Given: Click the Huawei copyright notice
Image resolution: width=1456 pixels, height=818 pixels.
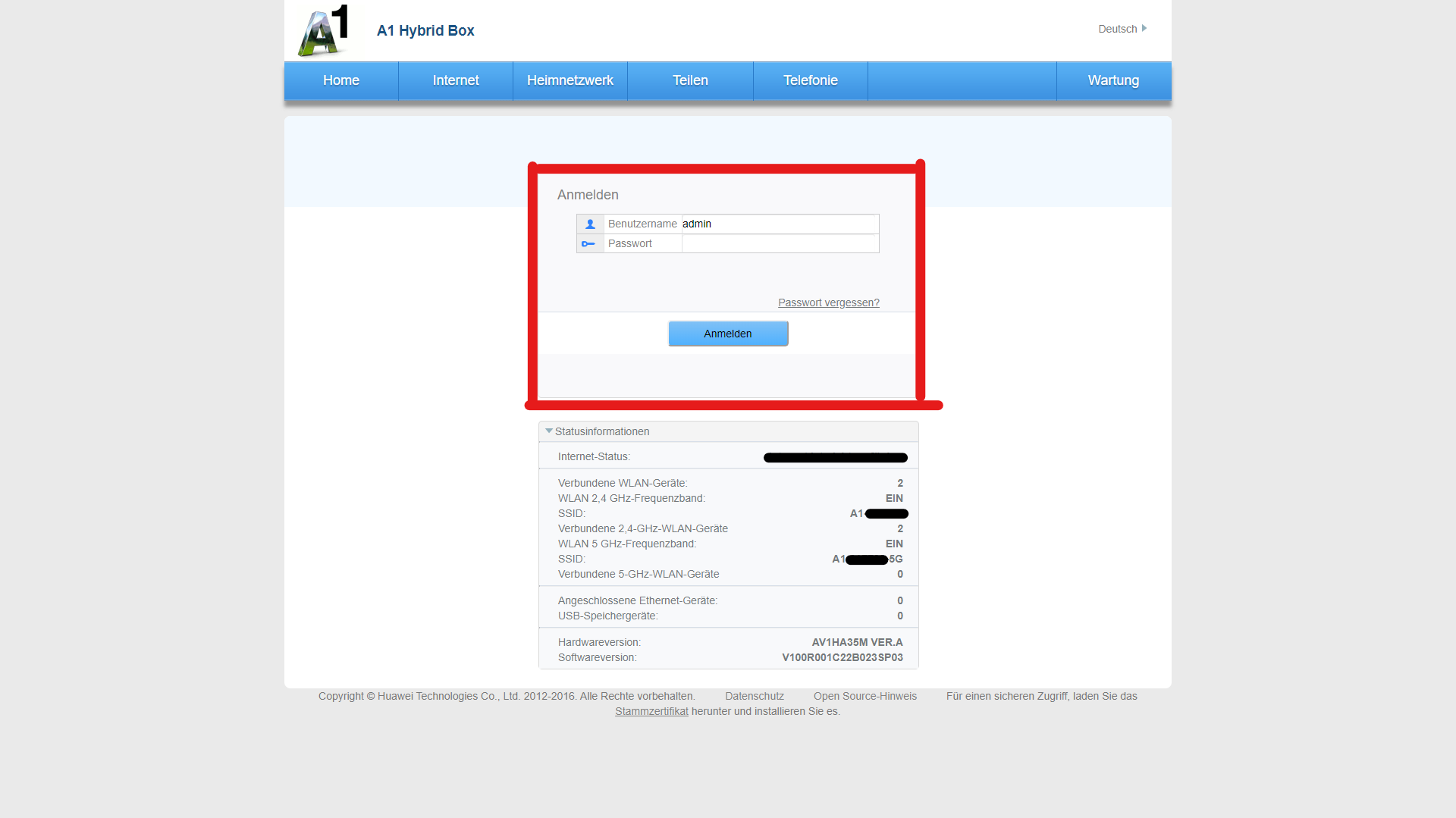Looking at the screenshot, I should (x=507, y=696).
